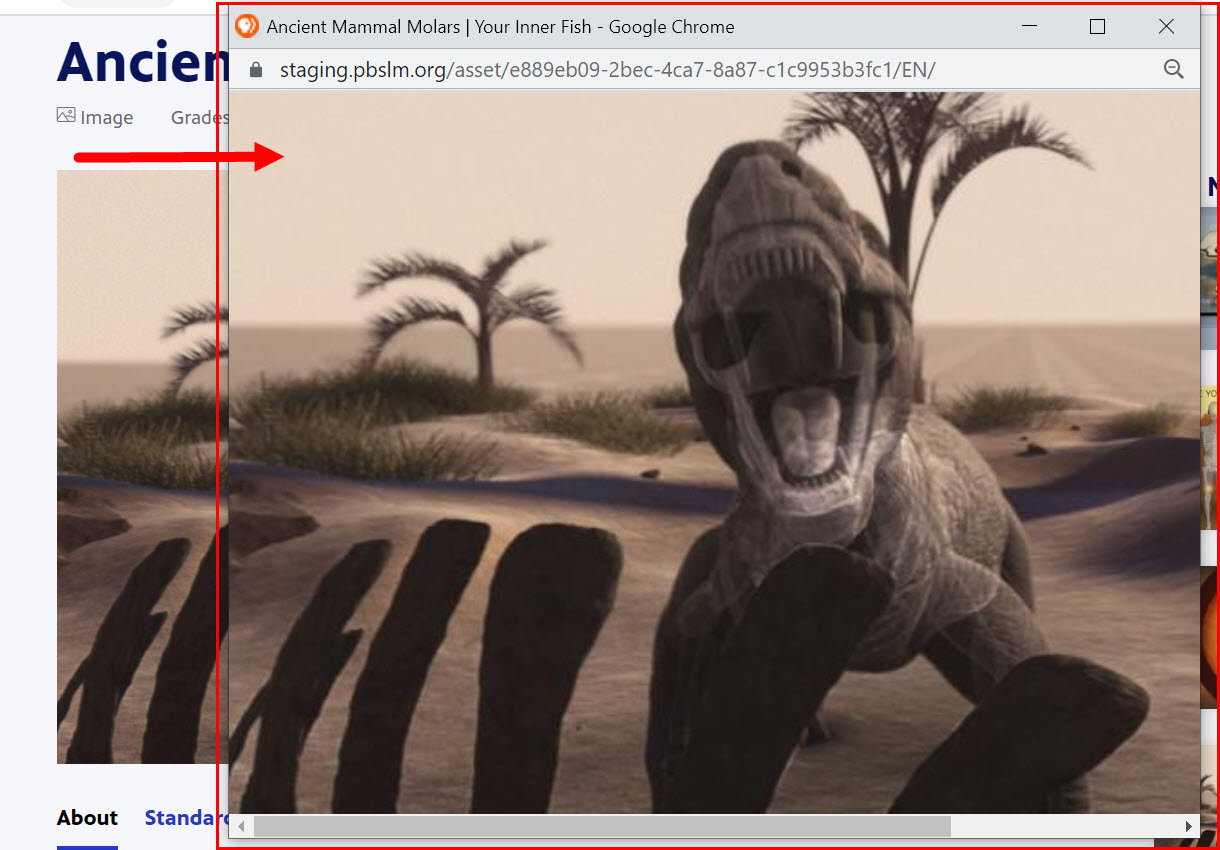Open the Standards tab on background page
This screenshot has height=850, width=1220.
pos(187,818)
